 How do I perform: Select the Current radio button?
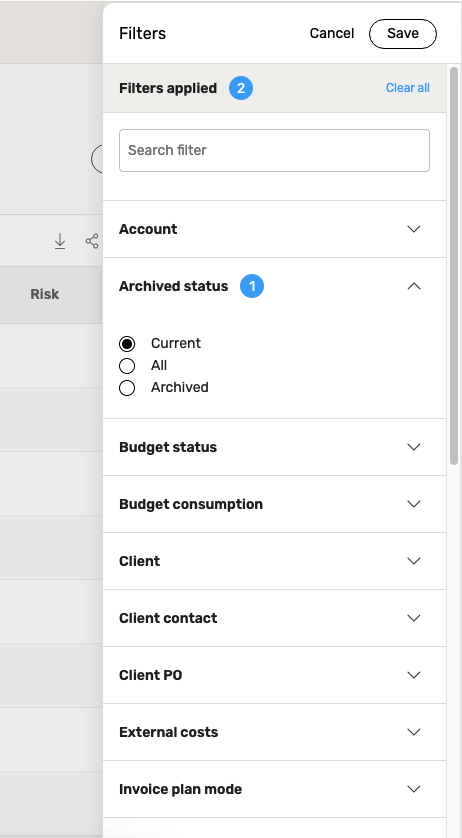point(127,344)
